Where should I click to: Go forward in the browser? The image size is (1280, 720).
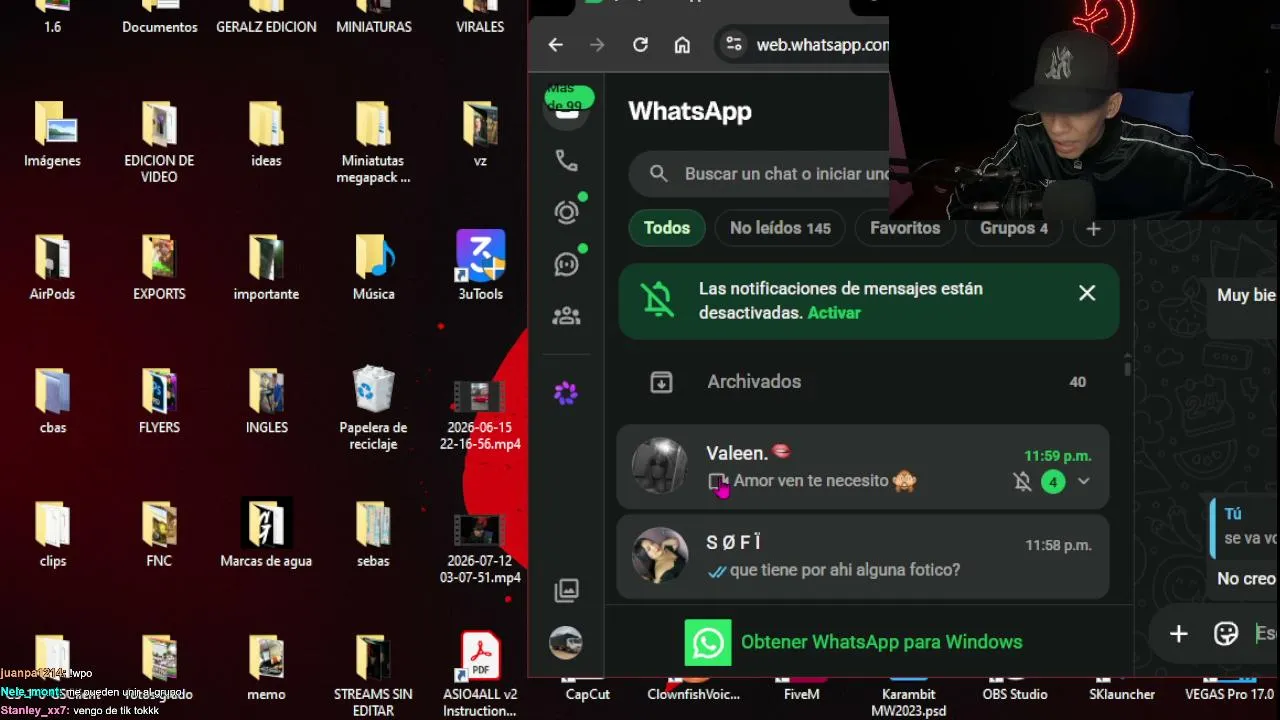598,44
